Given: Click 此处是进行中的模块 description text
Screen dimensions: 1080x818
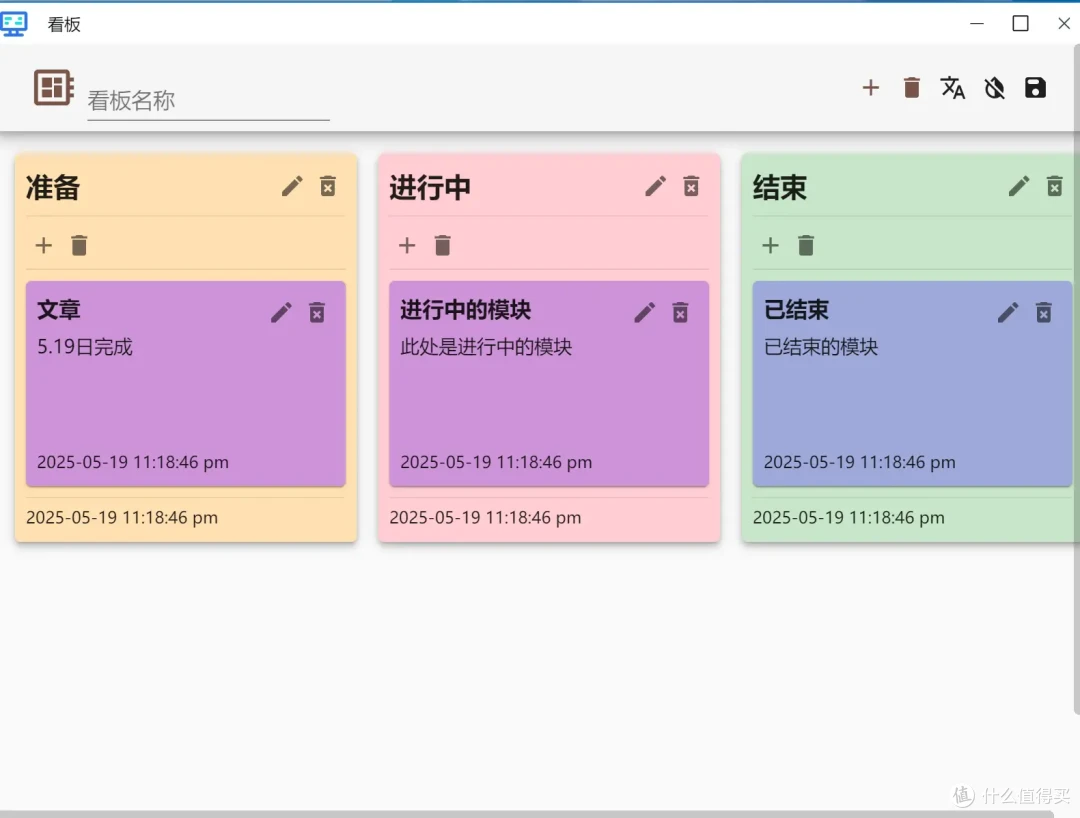Looking at the screenshot, I should (x=486, y=346).
